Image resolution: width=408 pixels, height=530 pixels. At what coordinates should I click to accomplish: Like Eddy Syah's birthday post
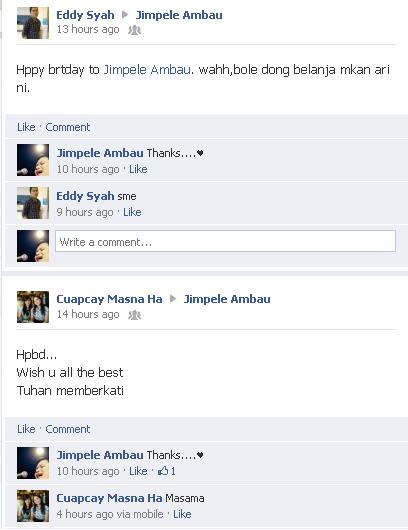[x=26, y=127]
